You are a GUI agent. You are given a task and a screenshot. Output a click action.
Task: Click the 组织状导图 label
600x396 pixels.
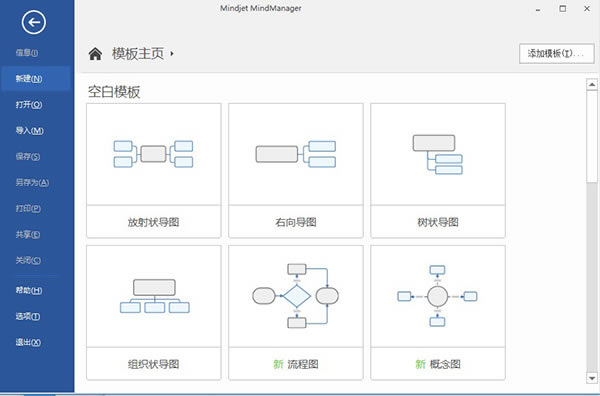click(153, 364)
